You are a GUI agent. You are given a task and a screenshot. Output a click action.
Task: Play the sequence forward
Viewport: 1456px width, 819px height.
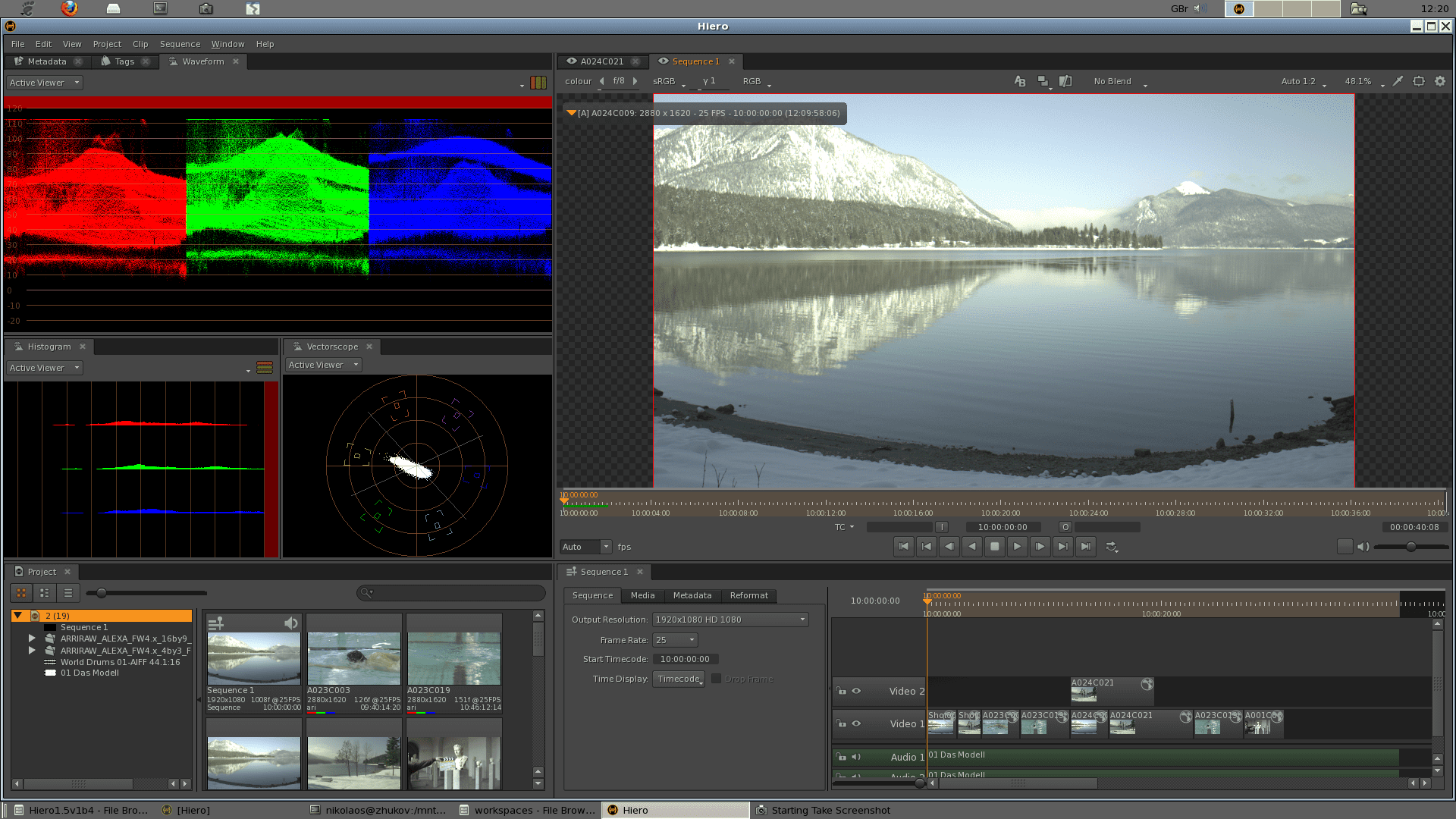pyautogui.click(x=1017, y=546)
